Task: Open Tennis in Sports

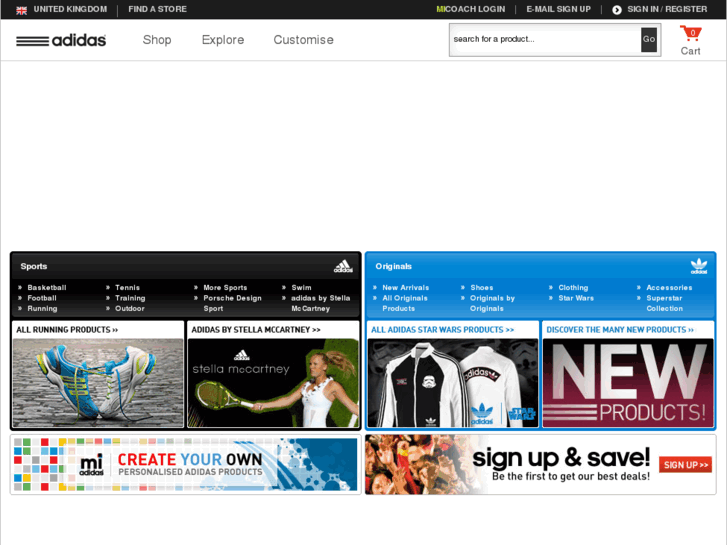Action: (128, 288)
